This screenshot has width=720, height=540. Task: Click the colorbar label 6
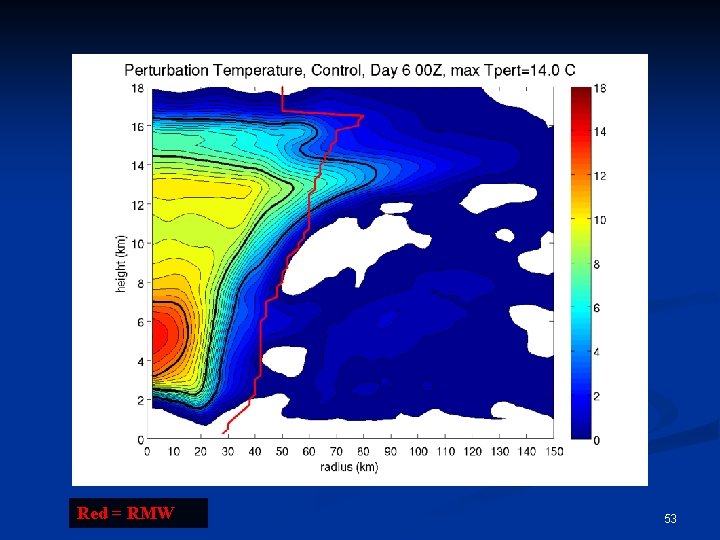596,308
